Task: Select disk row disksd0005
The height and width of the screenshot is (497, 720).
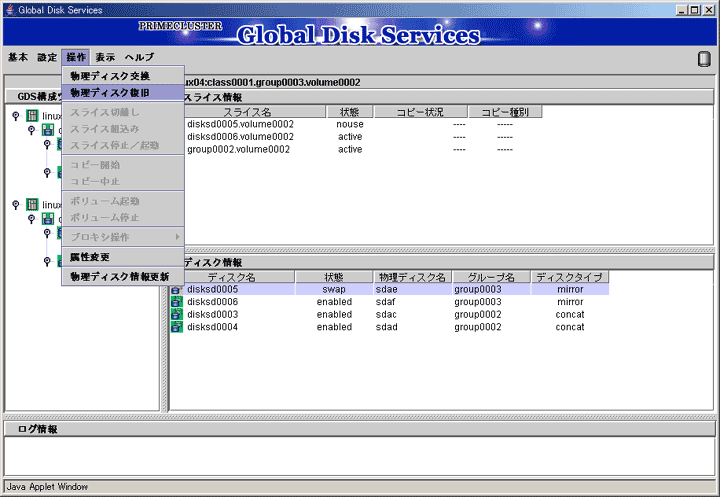Action: point(389,289)
